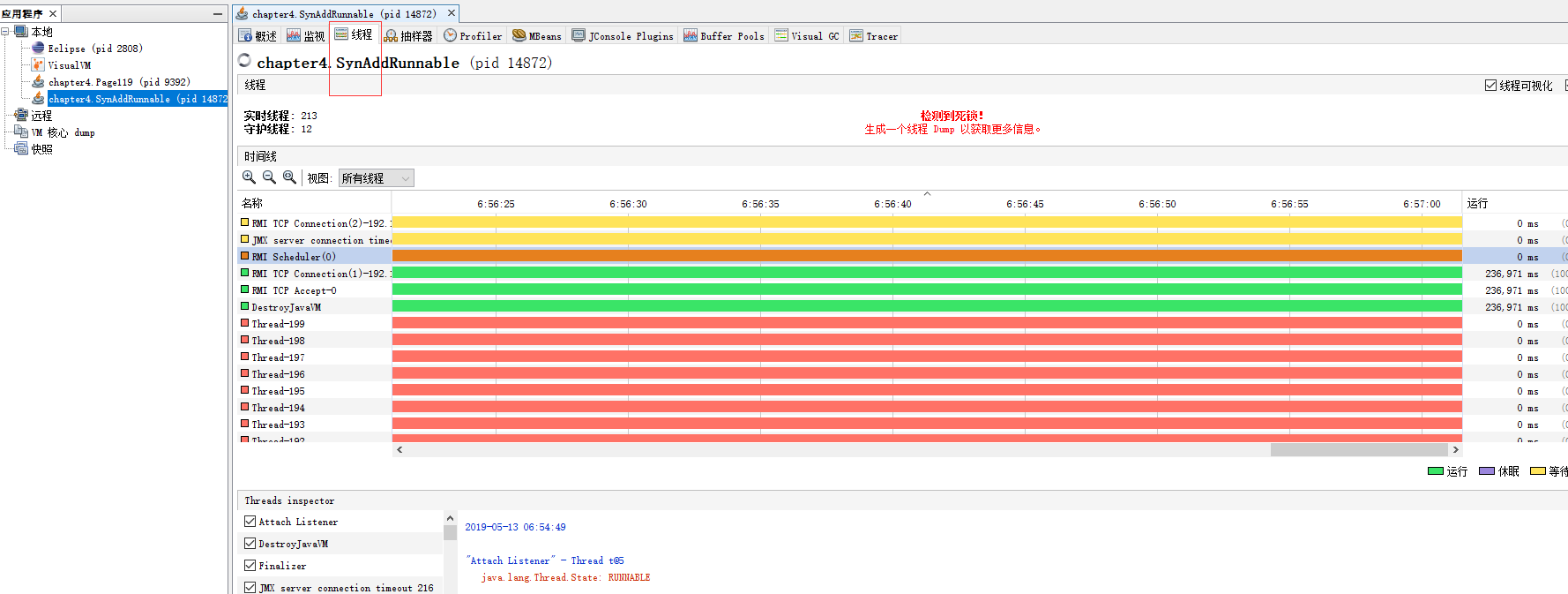The height and width of the screenshot is (594, 1568).
Task: Click the orange state swatch of RMI Scheduler(0)
Action: (244, 256)
